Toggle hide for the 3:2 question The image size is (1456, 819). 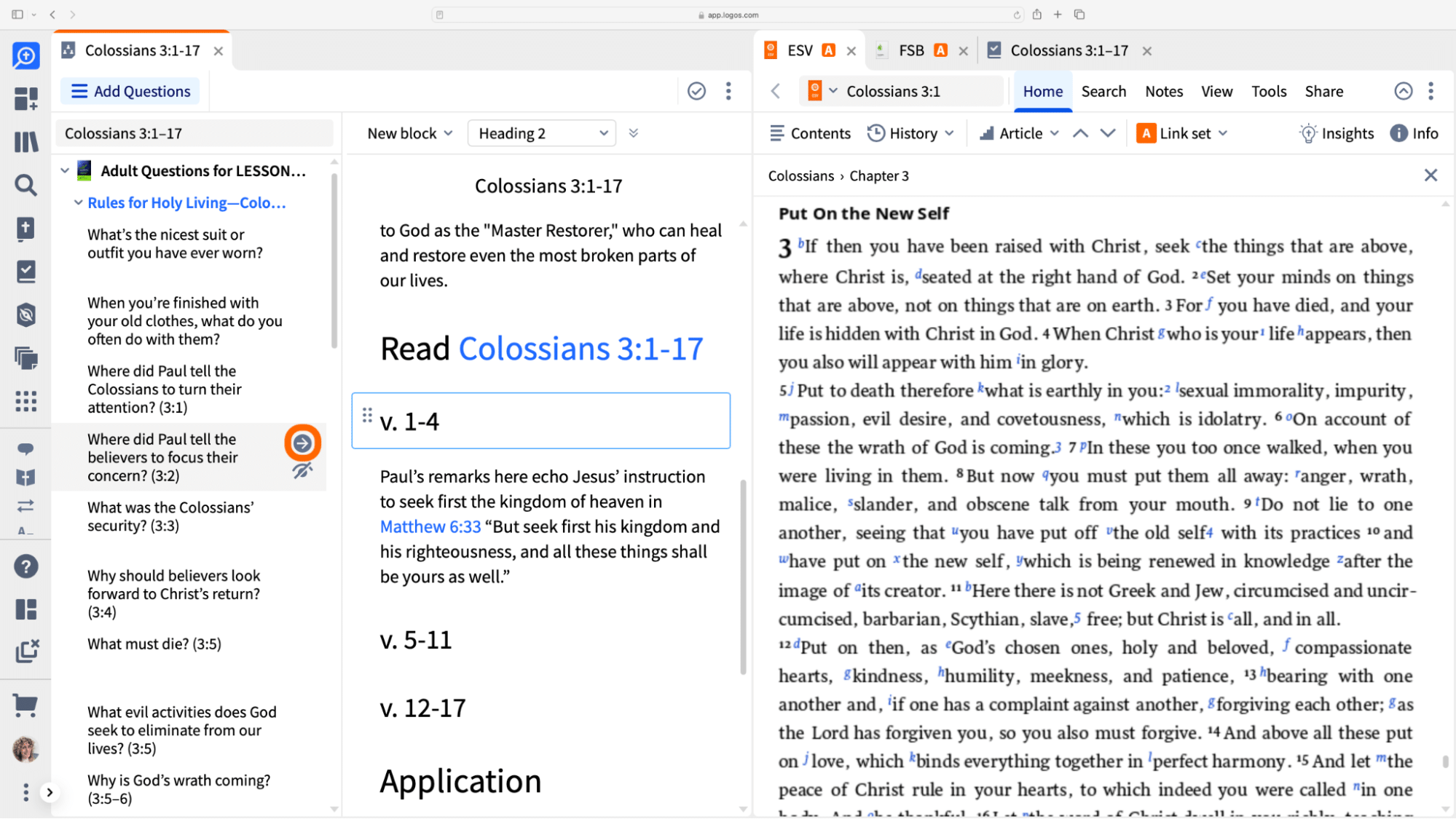coord(302,470)
